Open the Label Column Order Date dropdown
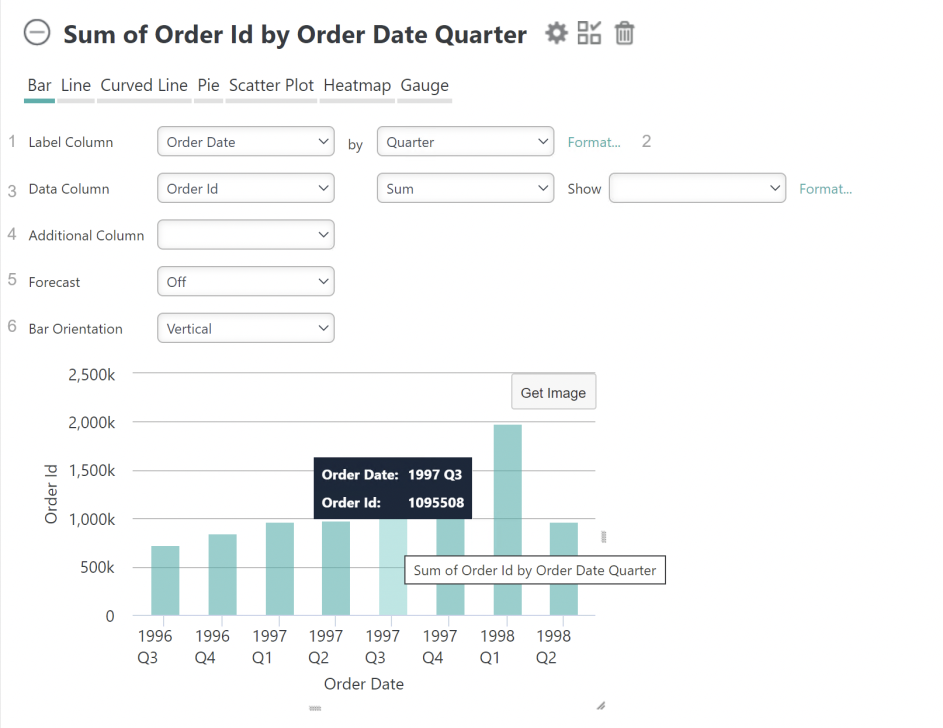 click(x=246, y=142)
